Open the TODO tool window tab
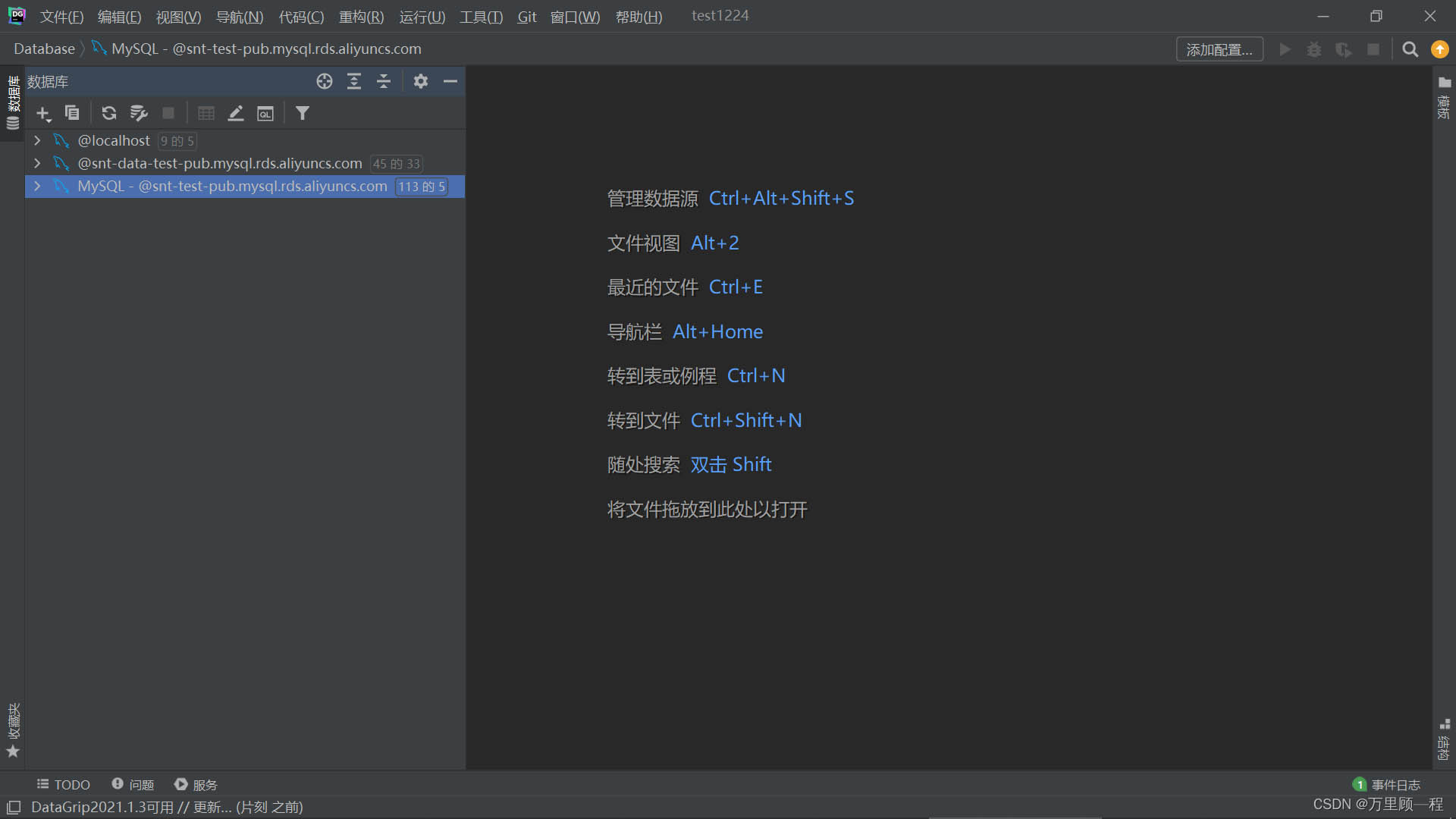Image resolution: width=1456 pixels, height=819 pixels. 64,784
